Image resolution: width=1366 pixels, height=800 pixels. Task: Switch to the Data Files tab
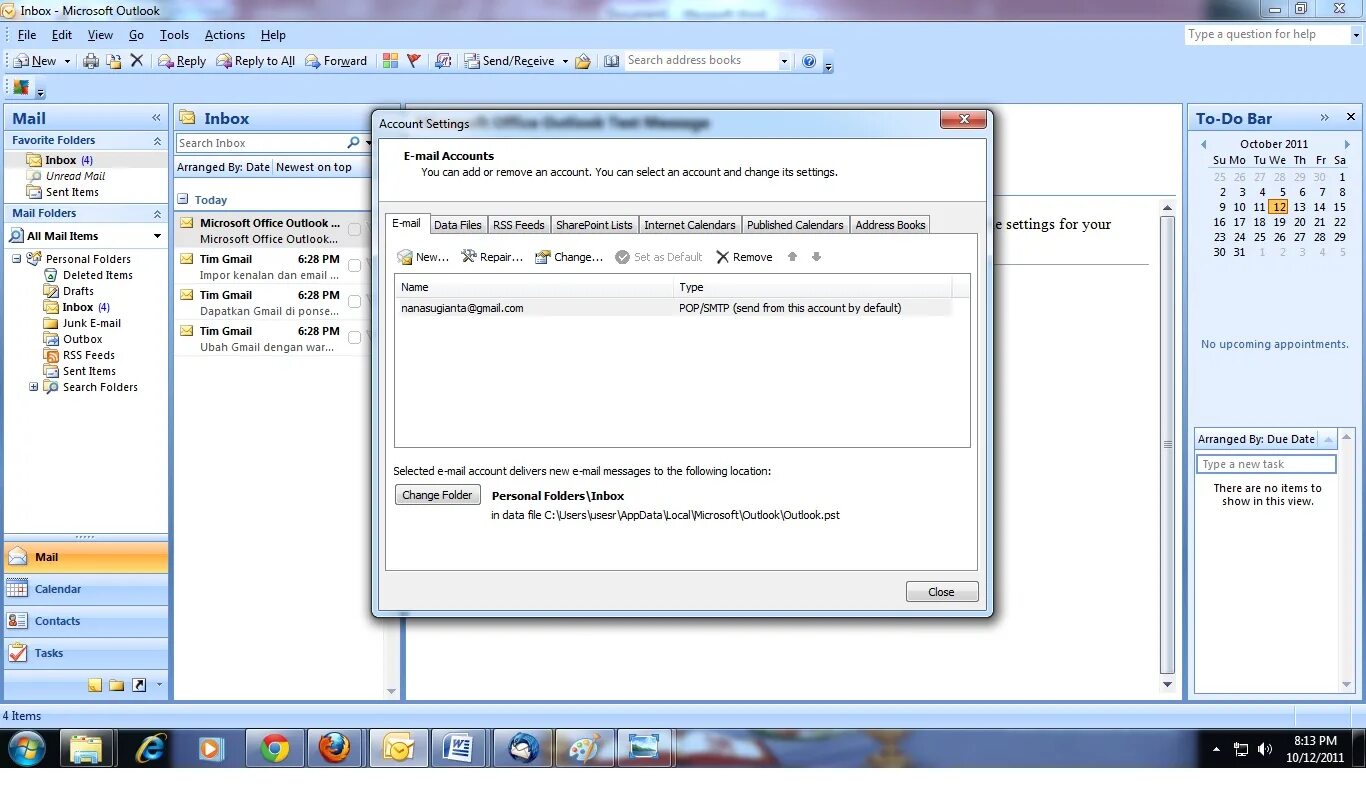pyautogui.click(x=458, y=225)
